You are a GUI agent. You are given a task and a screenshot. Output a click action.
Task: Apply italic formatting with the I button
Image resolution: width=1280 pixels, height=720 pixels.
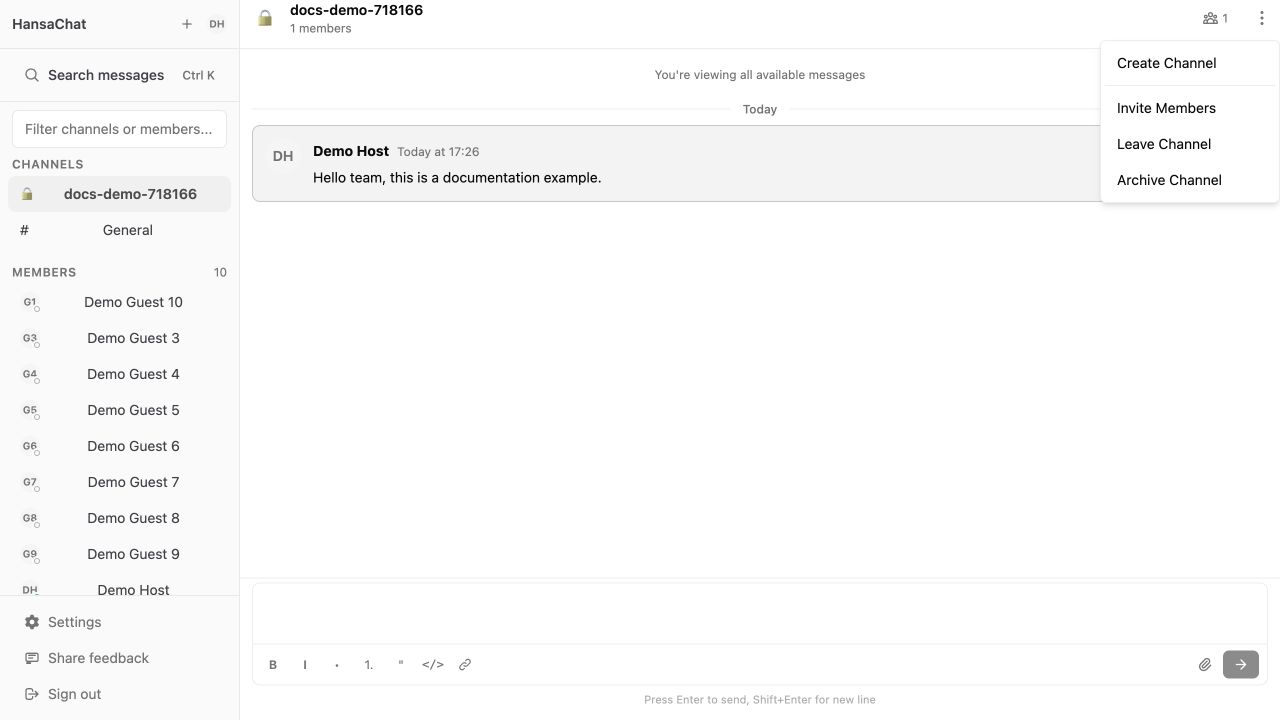coord(305,665)
